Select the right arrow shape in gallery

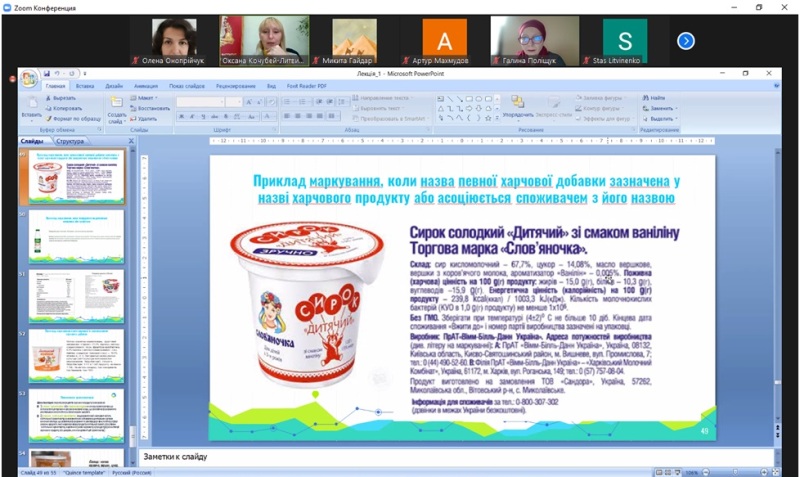(x=469, y=108)
